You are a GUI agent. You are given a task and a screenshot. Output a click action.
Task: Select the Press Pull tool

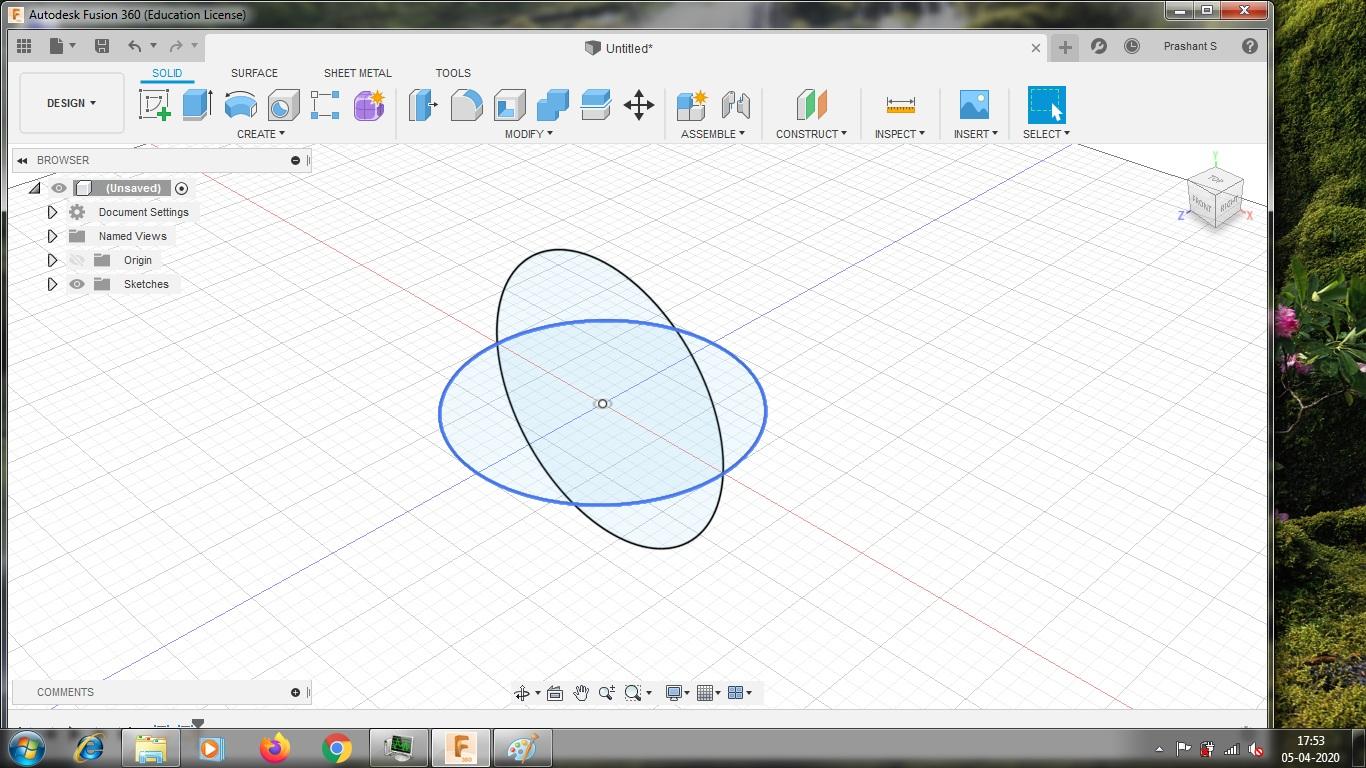click(423, 105)
